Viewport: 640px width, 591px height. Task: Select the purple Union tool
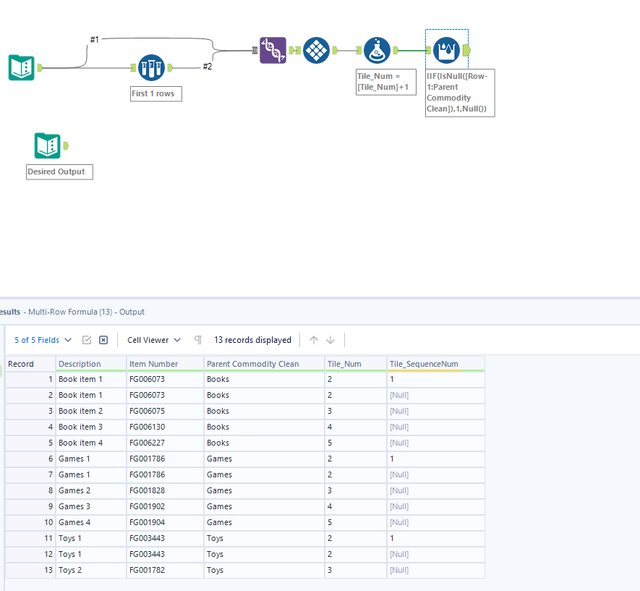click(273, 50)
